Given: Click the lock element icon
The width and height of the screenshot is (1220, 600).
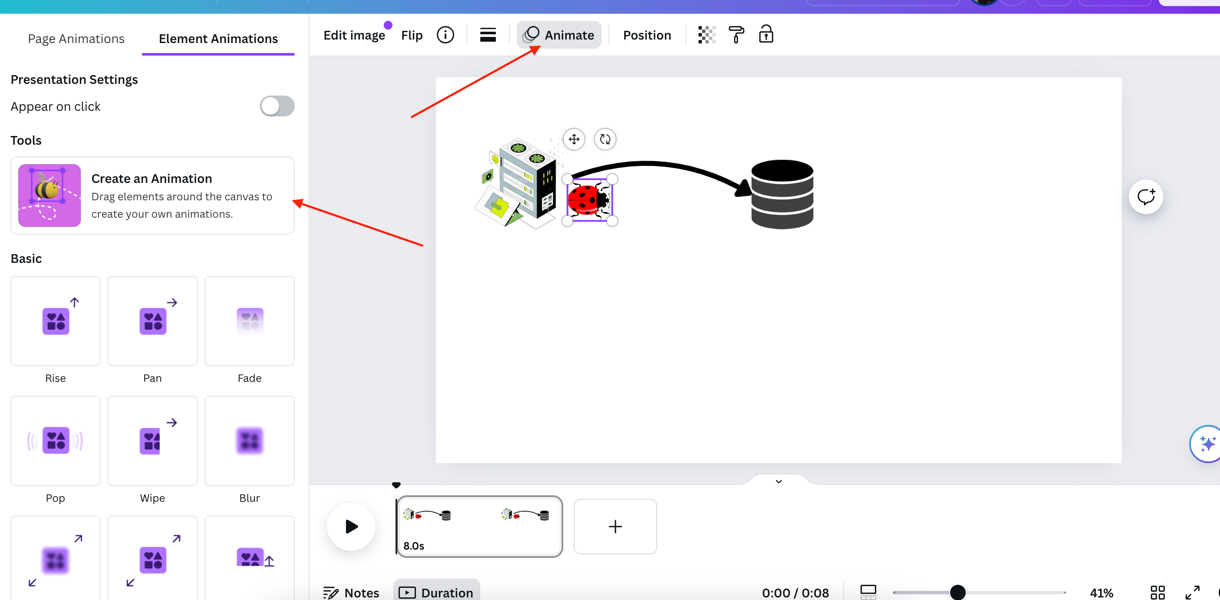Looking at the screenshot, I should click(x=766, y=35).
